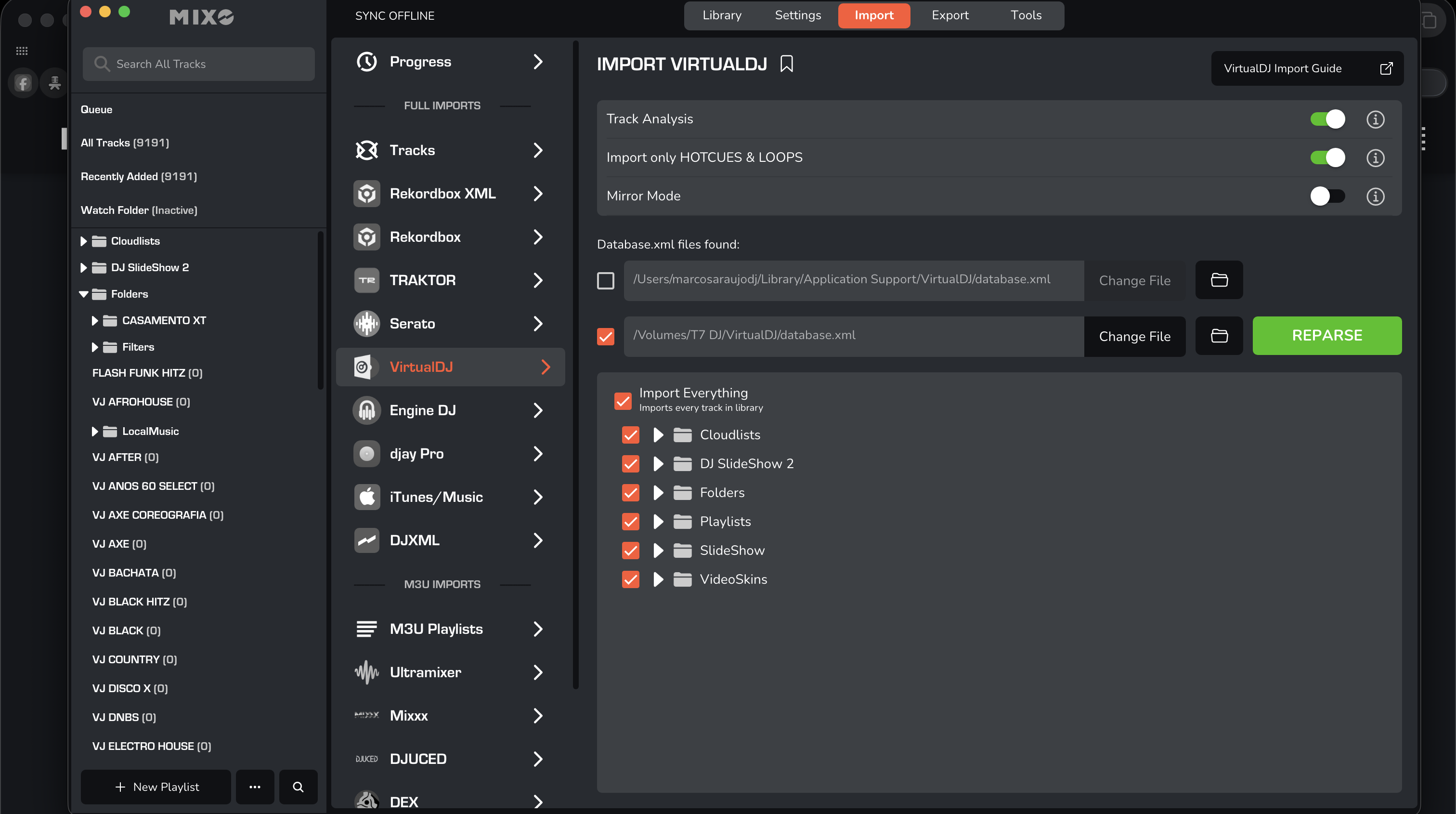Screen dimensions: 1456x814
Task: Toggle the Track Analysis switch
Action: point(1327,119)
